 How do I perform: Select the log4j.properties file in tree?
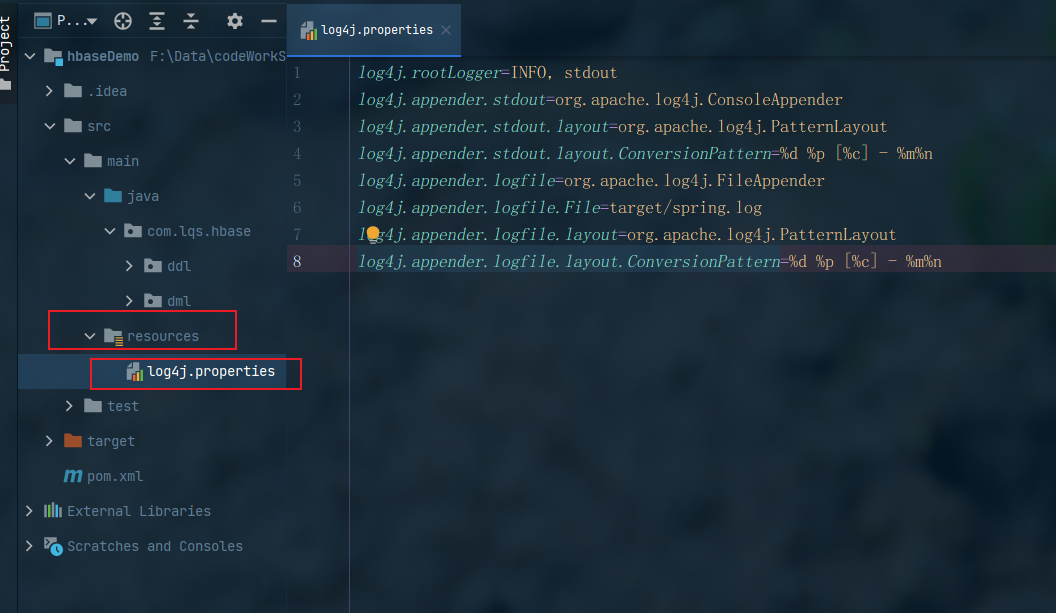[211, 371]
